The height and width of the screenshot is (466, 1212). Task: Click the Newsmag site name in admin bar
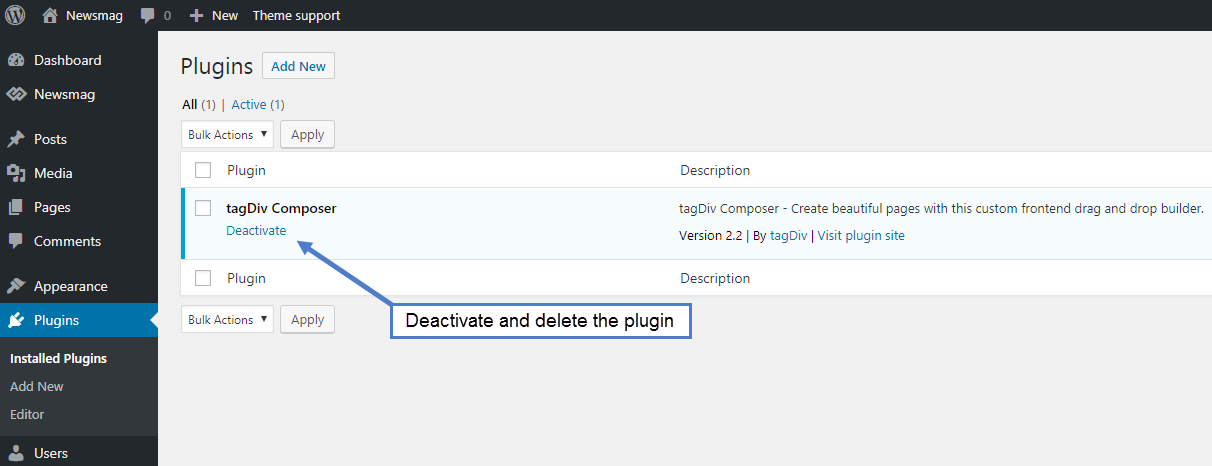click(x=94, y=15)
